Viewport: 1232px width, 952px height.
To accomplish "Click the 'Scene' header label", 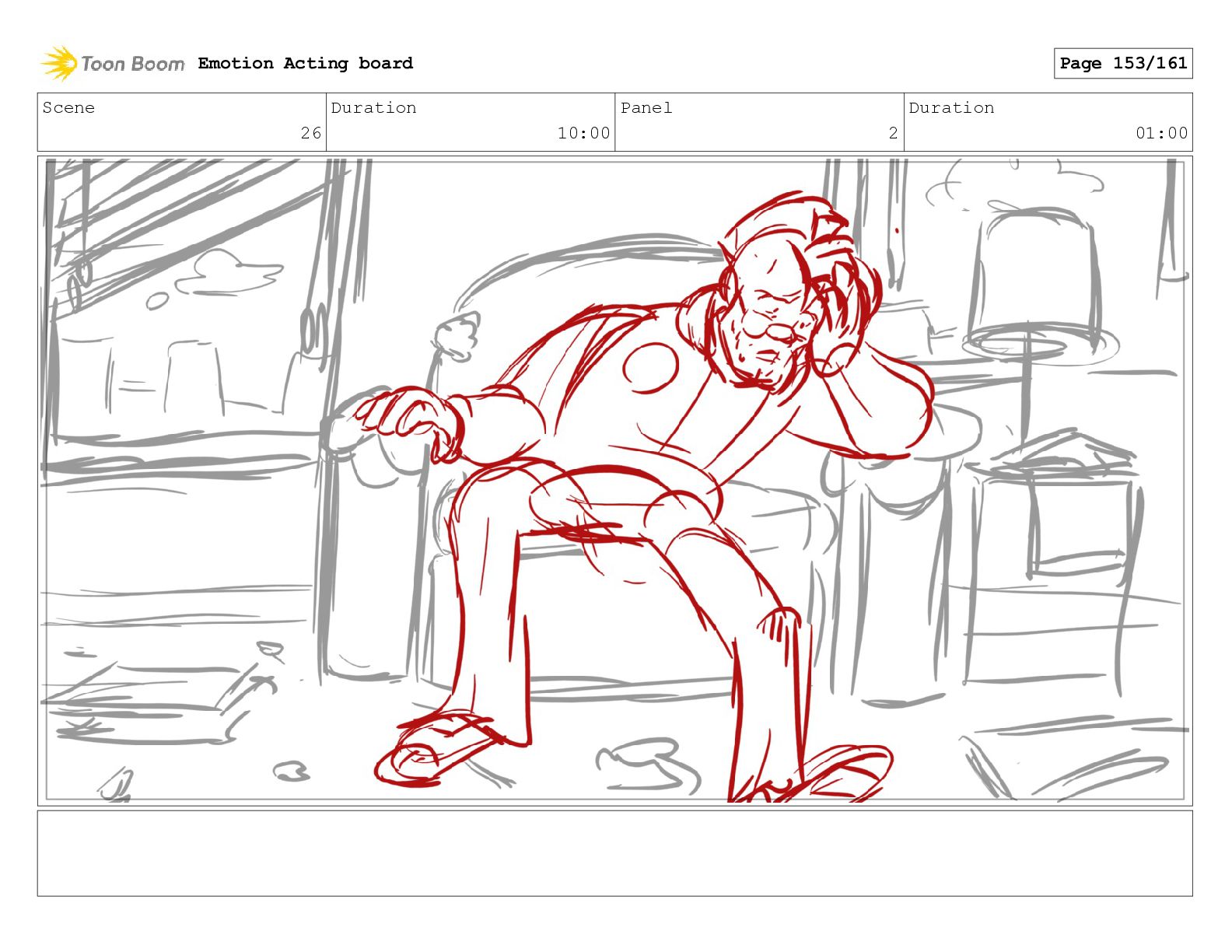I will click(x=68, y=107).
